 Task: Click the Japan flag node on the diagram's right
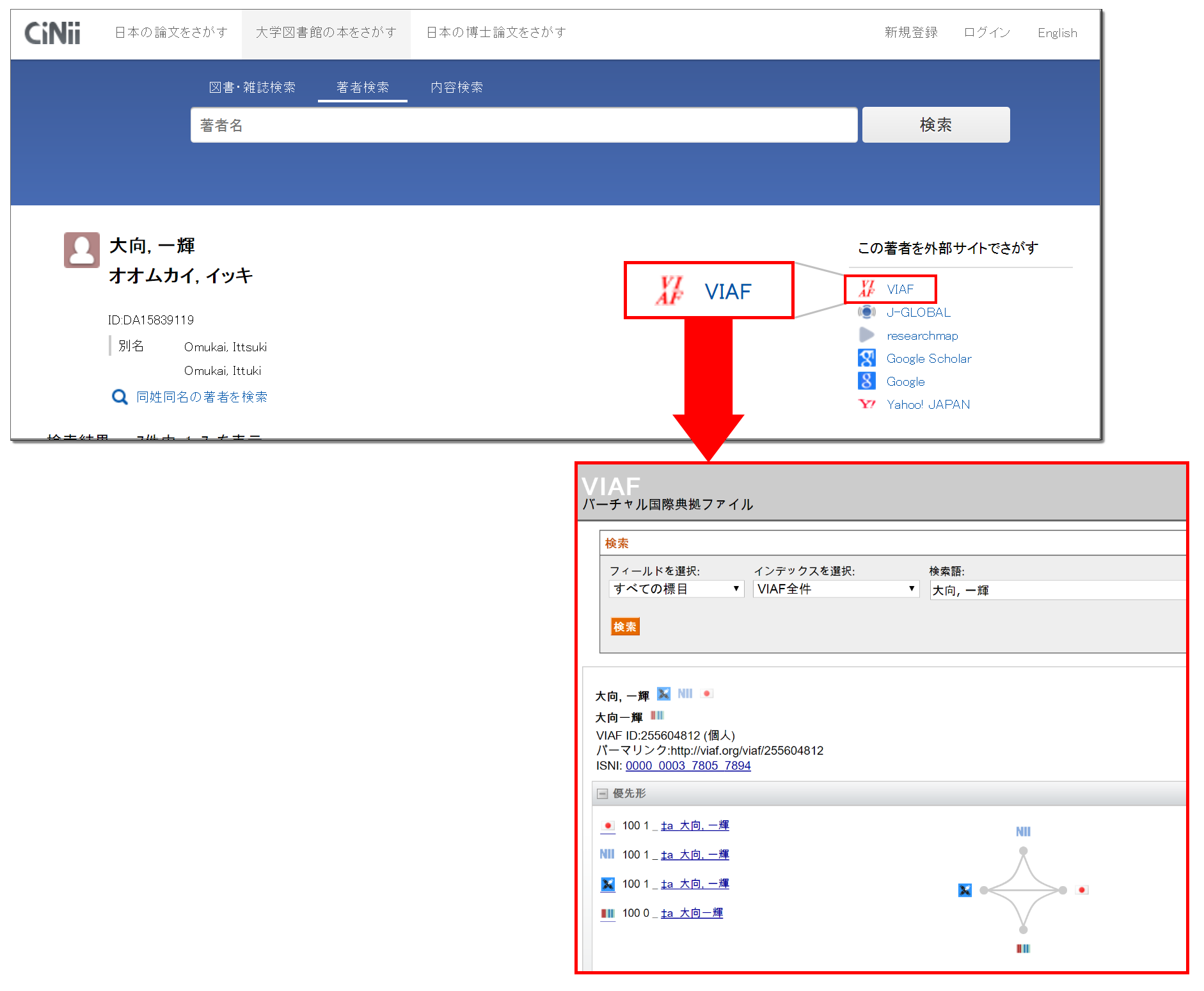click(x=1082, y=890)
